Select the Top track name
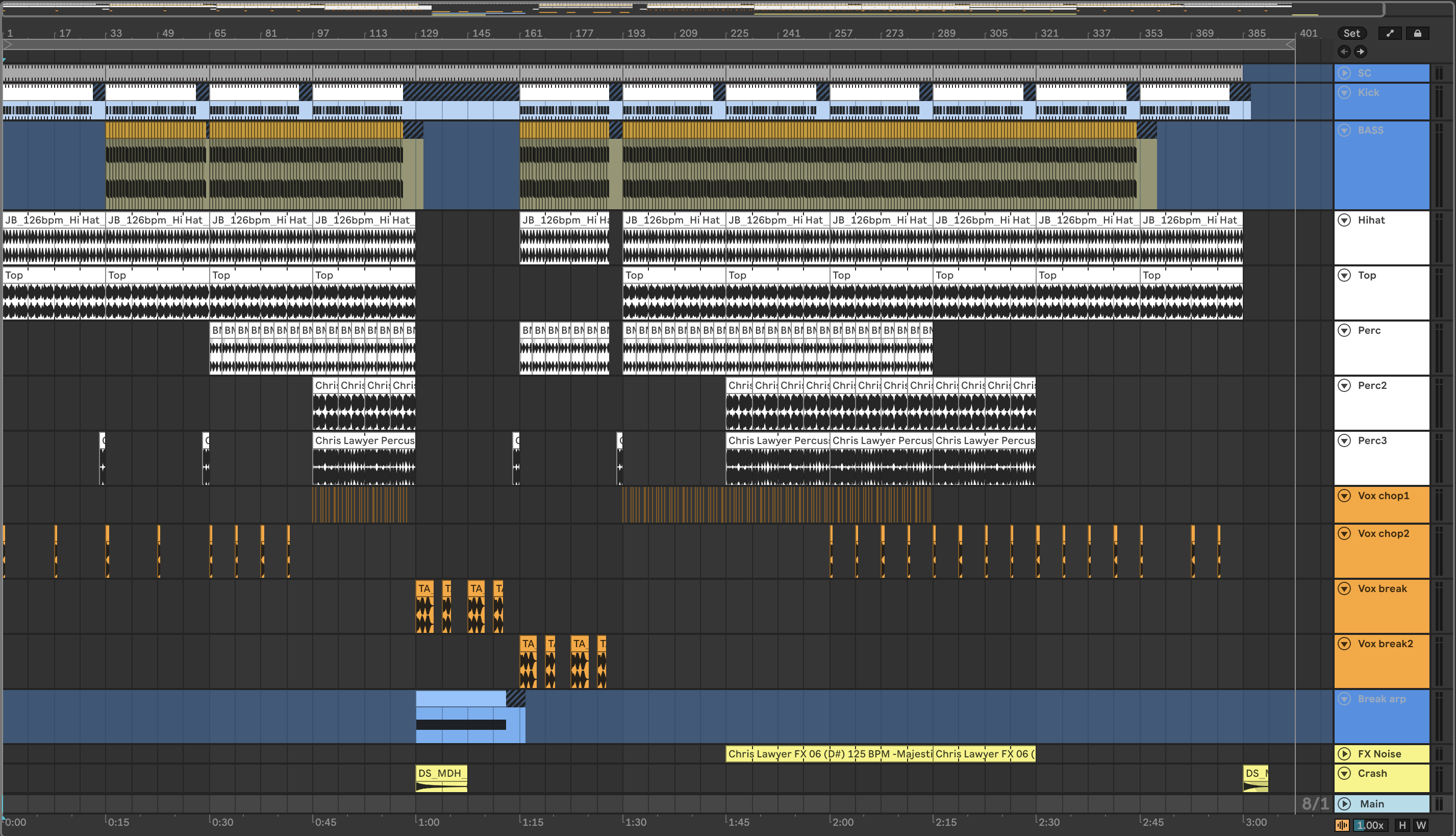This screenshot has height=836, width=1456. click(1367, 275)
